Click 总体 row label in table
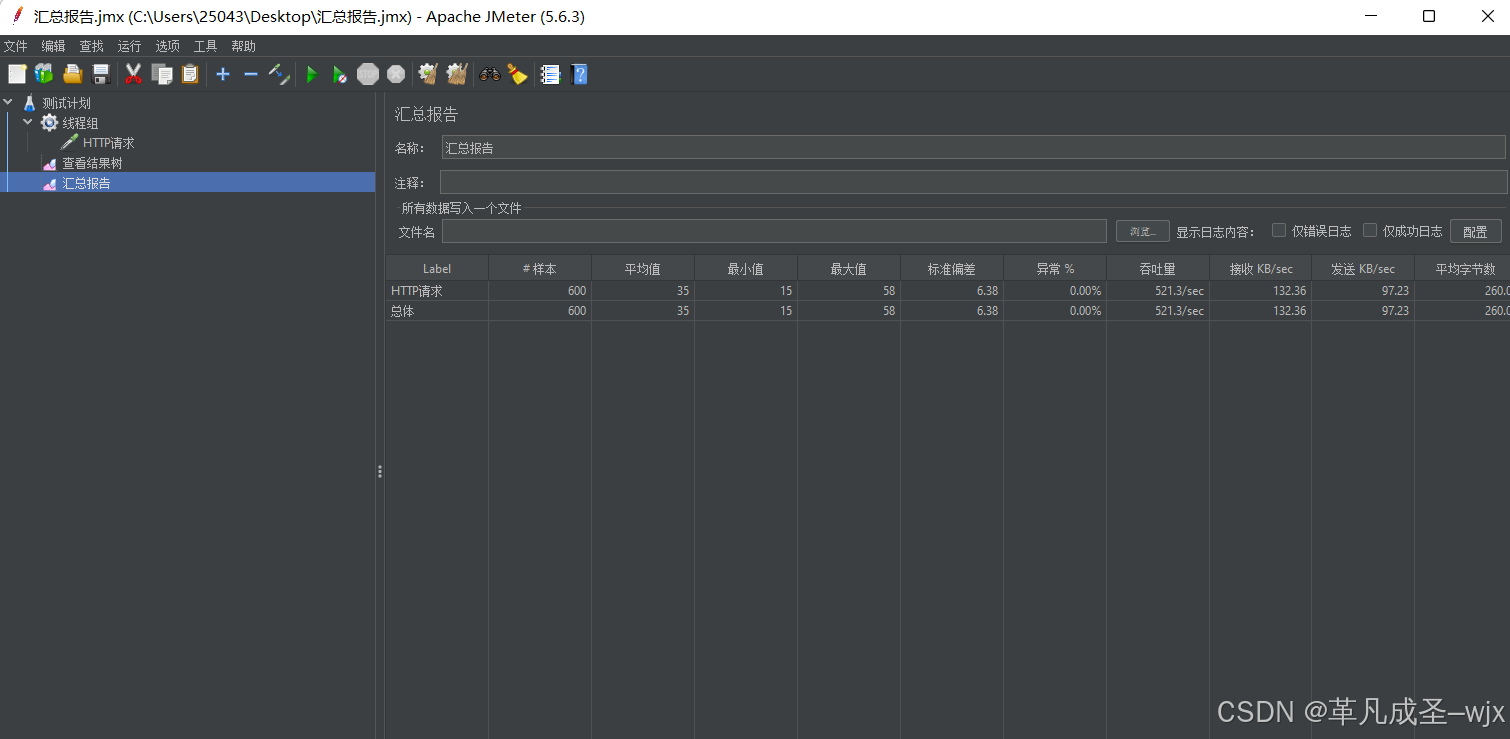Image resolution: width=1510 pixels, height=739 pixels. tap(402, 311)
